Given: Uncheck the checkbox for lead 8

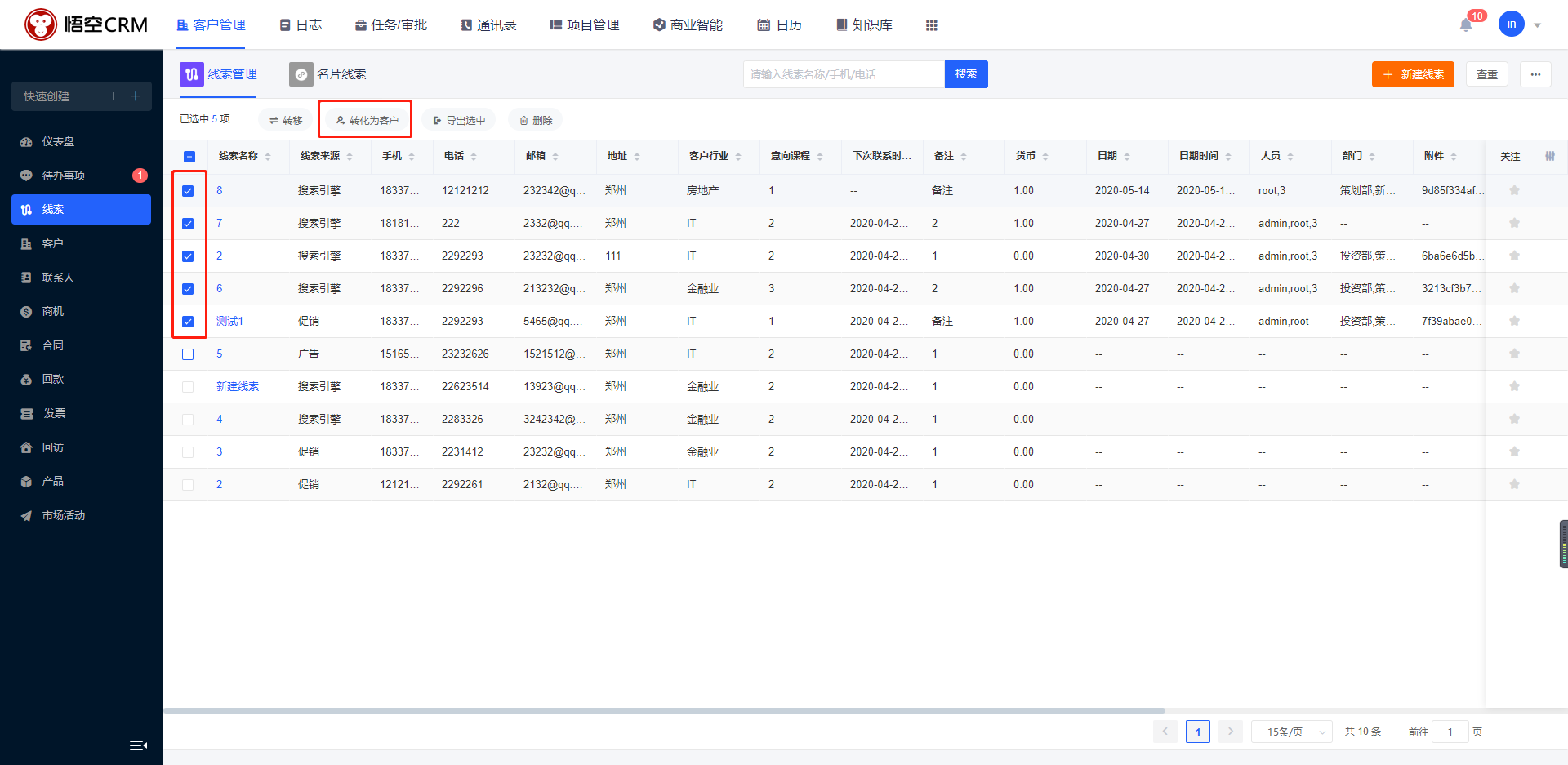Looking at the screenshot, I should (x=188, y=190).
